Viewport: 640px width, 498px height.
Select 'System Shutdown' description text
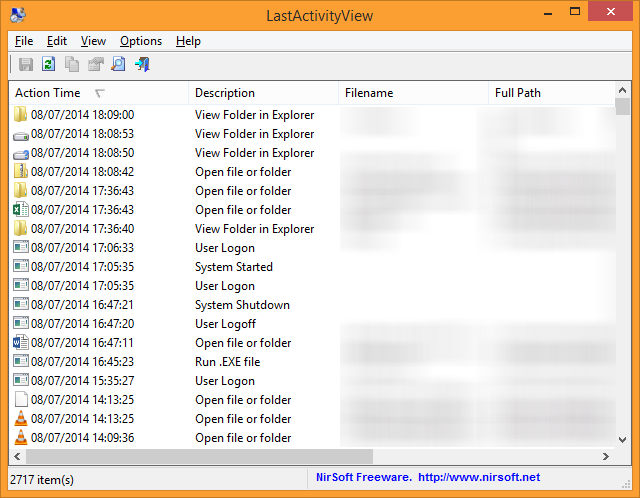[x=242, y=305]
